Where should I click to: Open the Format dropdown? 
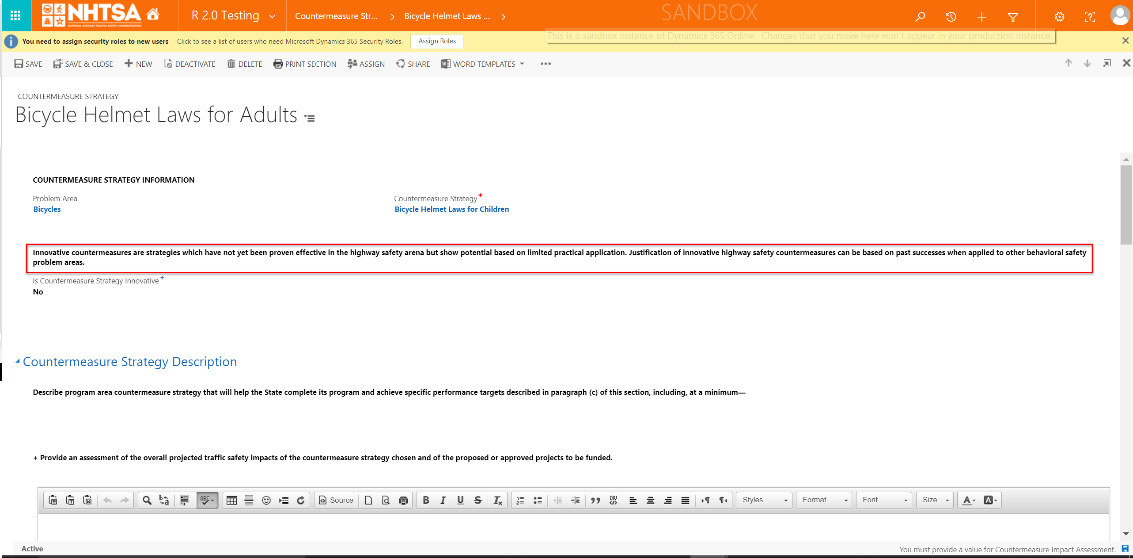coord(824,500)
